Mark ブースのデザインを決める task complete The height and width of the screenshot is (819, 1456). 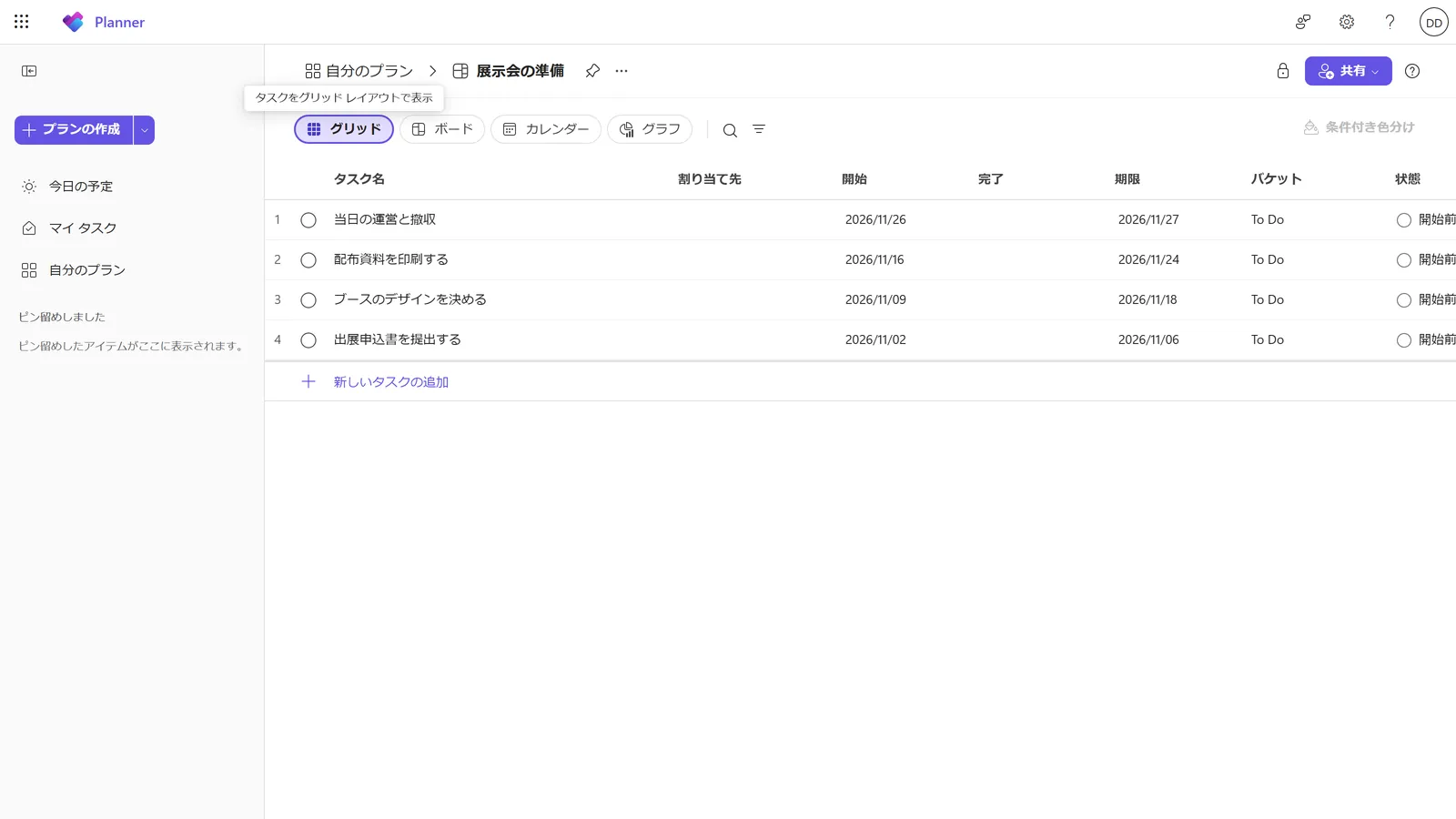(x=308, y=300)
